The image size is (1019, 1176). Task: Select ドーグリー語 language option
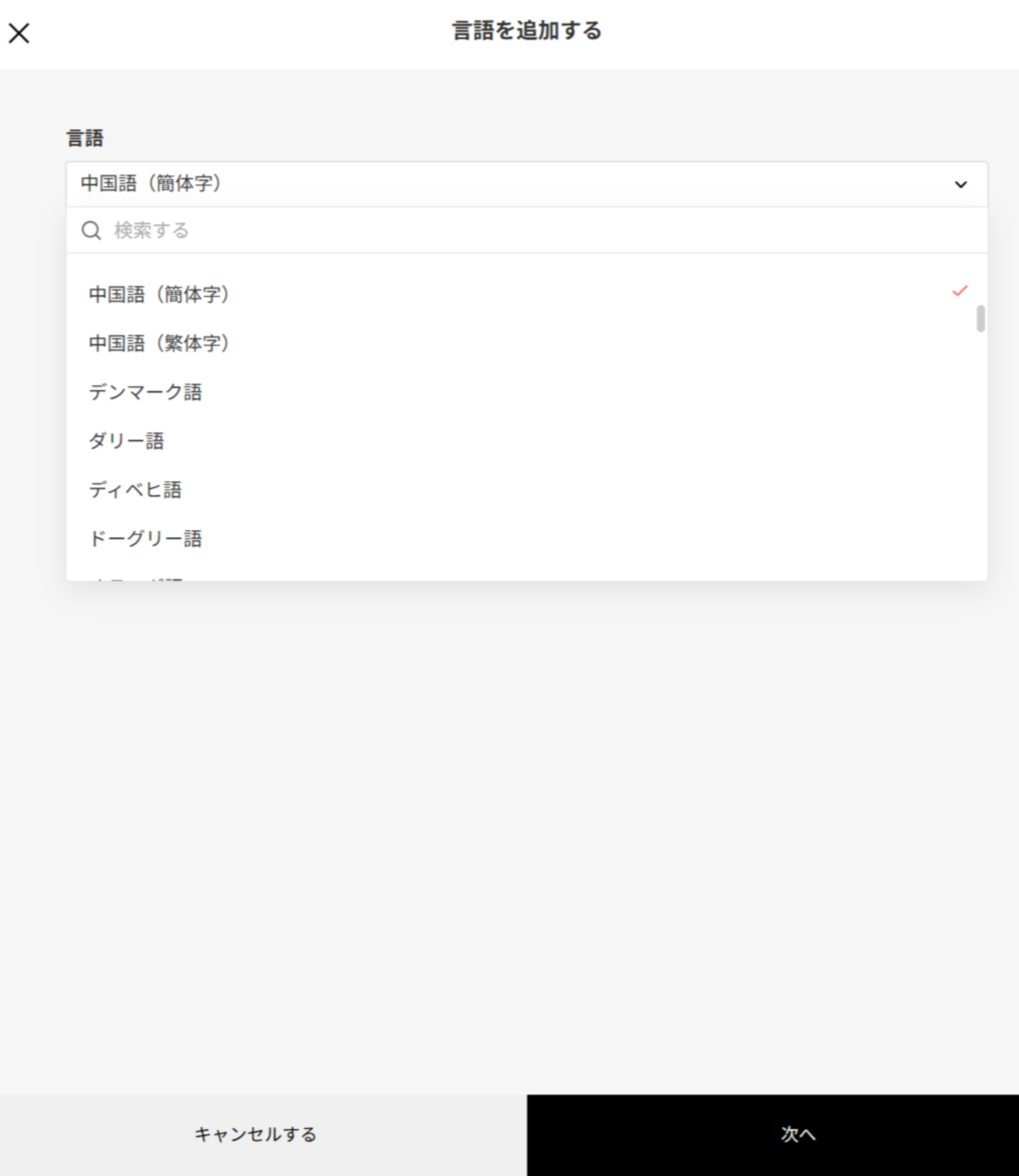click(146, 539)
